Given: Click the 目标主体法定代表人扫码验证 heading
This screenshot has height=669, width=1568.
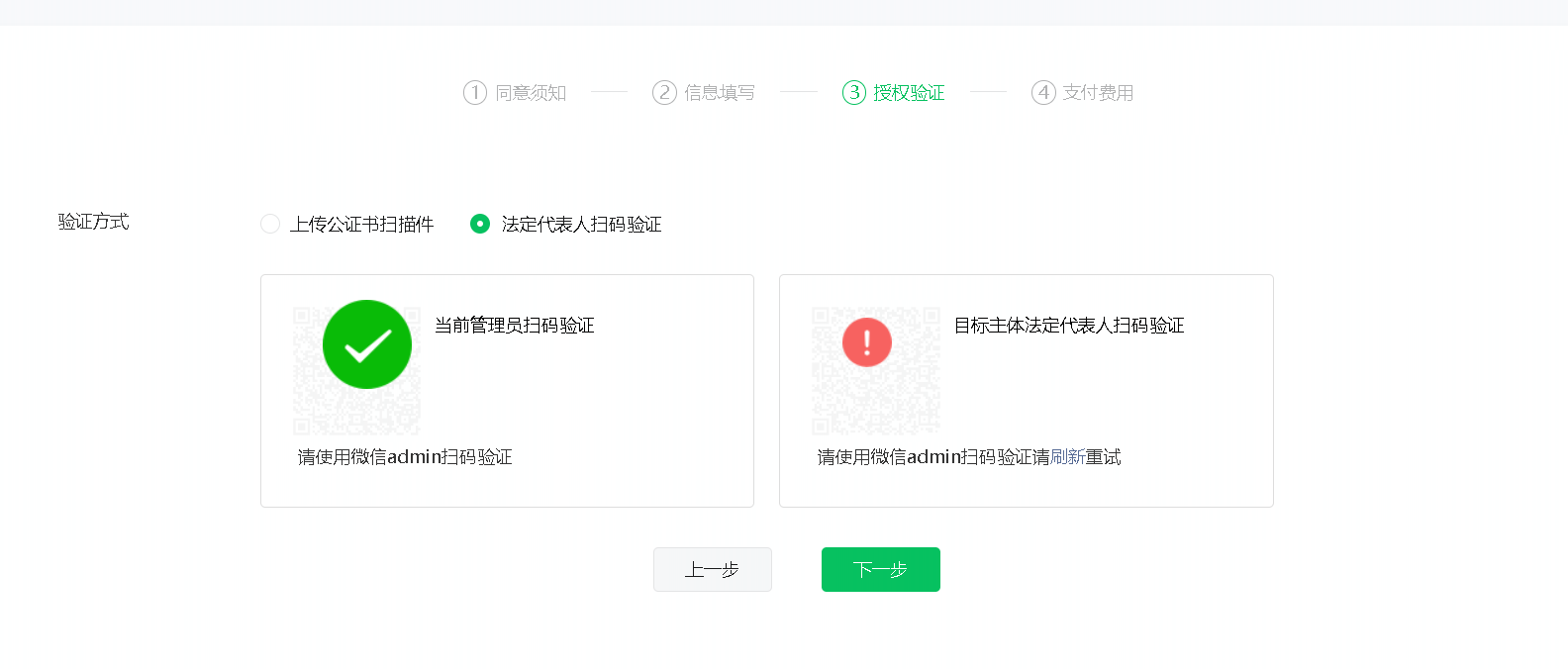Looking at the screenshot, I should (x=1069, y=326).
